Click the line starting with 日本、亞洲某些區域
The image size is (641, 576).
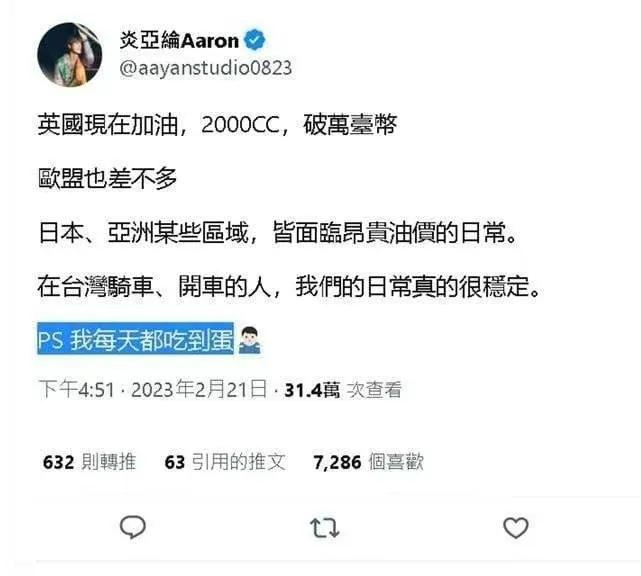click(278, 233)
